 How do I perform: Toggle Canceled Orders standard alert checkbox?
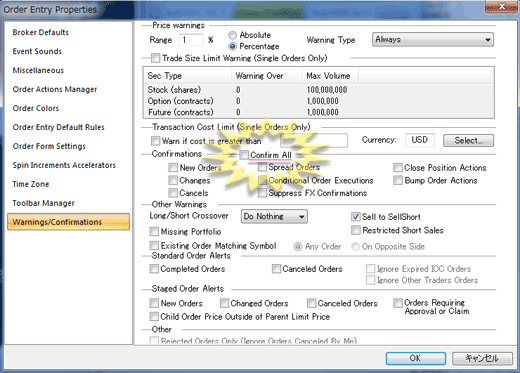point(276,269)
